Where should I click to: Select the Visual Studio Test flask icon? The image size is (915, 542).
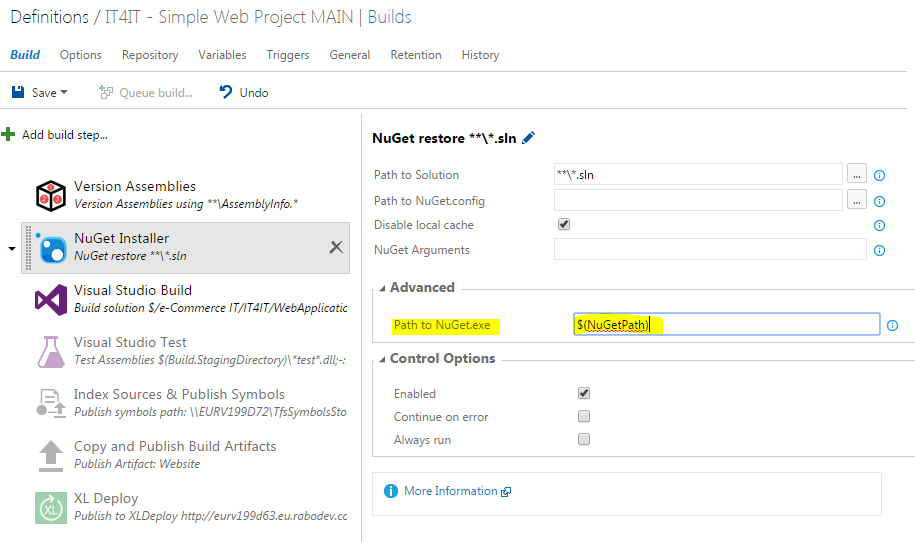(x=51, y=352)
